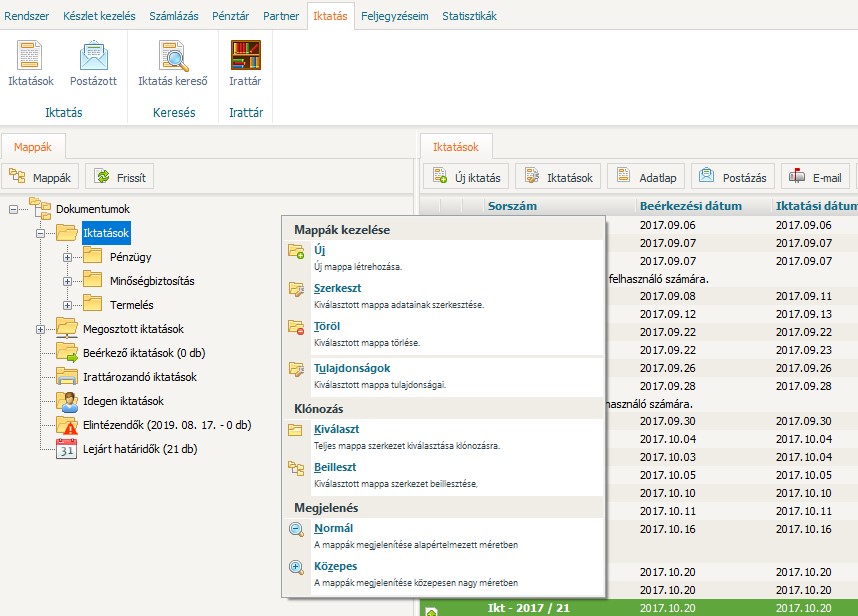Click the Postázás toolbar button

pyautogui.click(x=733, y=177)
